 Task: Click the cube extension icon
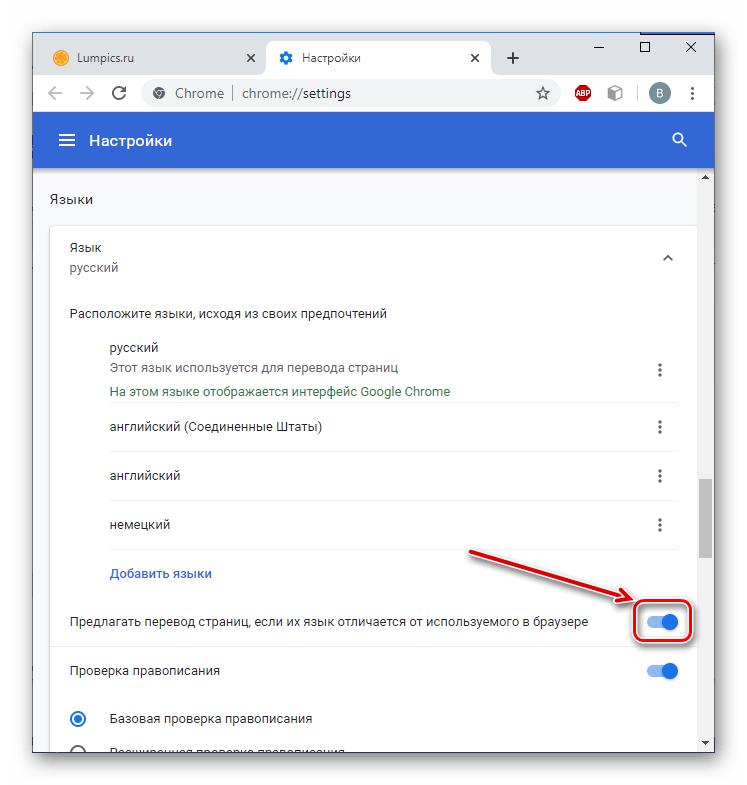615,93
